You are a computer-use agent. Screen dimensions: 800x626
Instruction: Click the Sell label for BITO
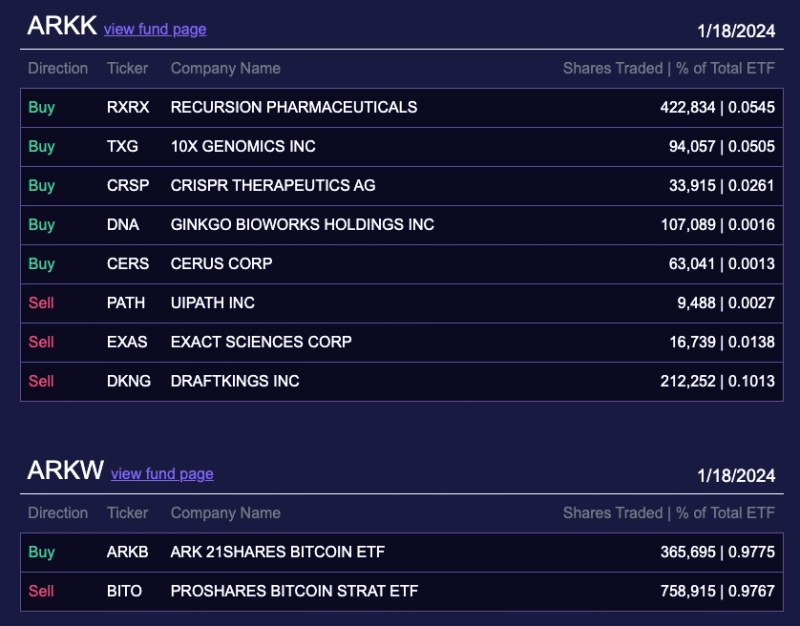pyautogui.click(x=41, y=591)
